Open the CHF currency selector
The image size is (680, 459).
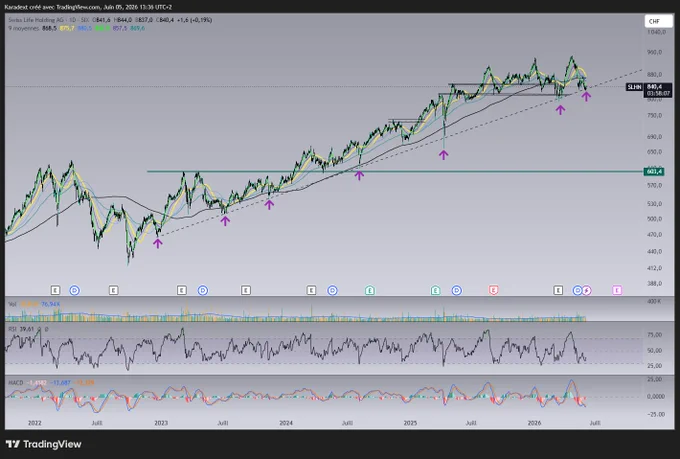pos(658,21)
